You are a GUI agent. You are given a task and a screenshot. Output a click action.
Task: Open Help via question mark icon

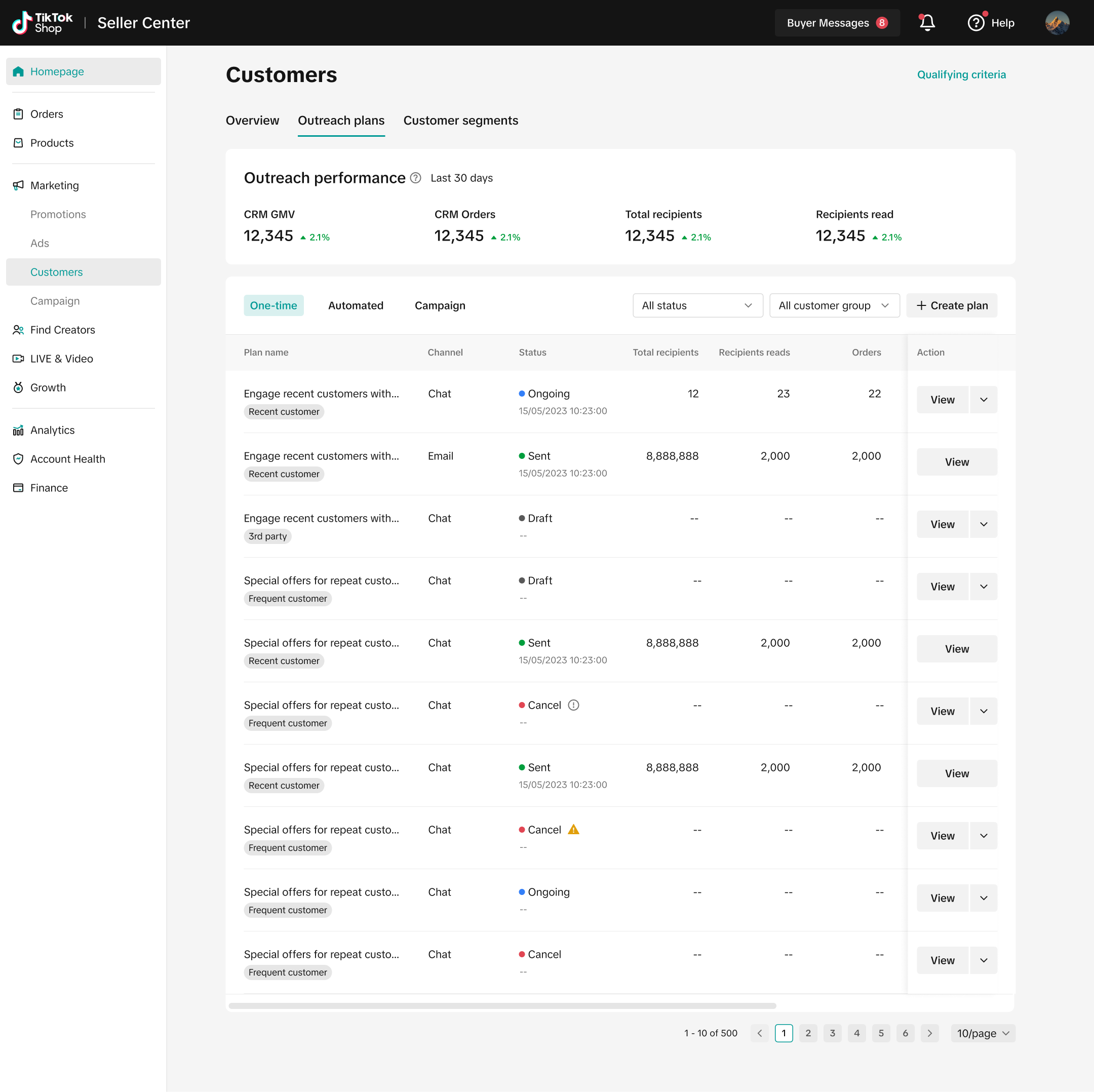point(975,23)
